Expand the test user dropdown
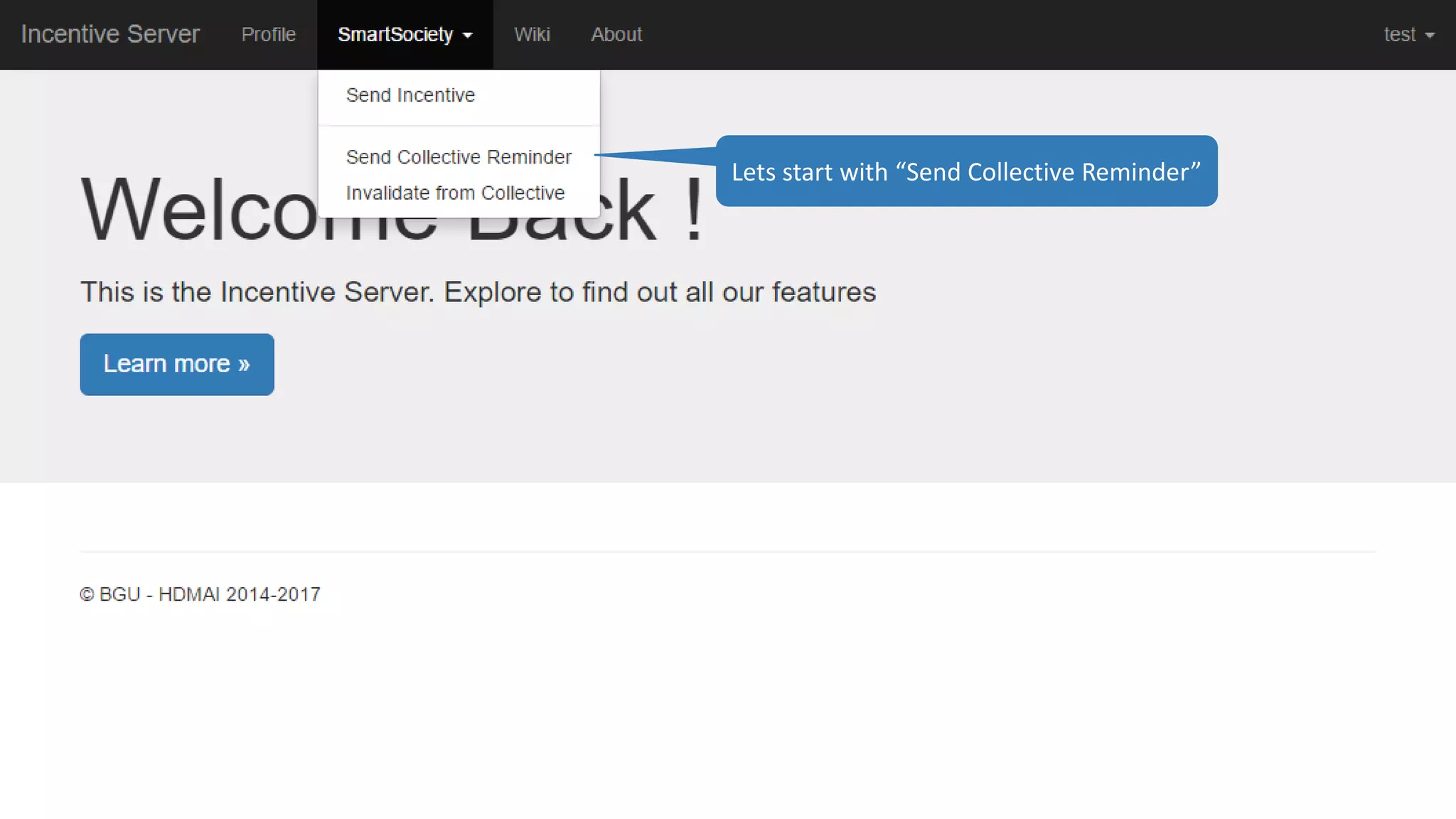 [x=1400, y=34]
